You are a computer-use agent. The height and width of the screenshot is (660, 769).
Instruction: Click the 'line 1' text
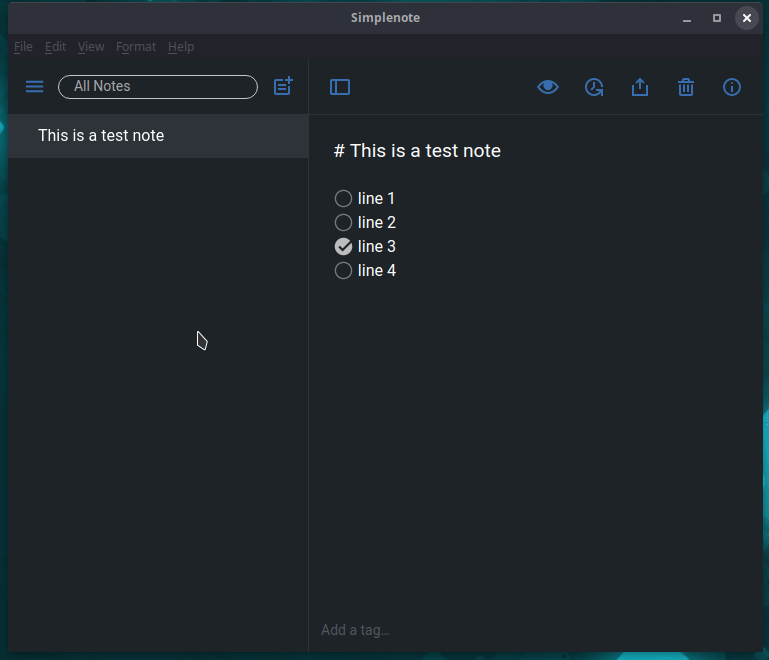point(376,199)
